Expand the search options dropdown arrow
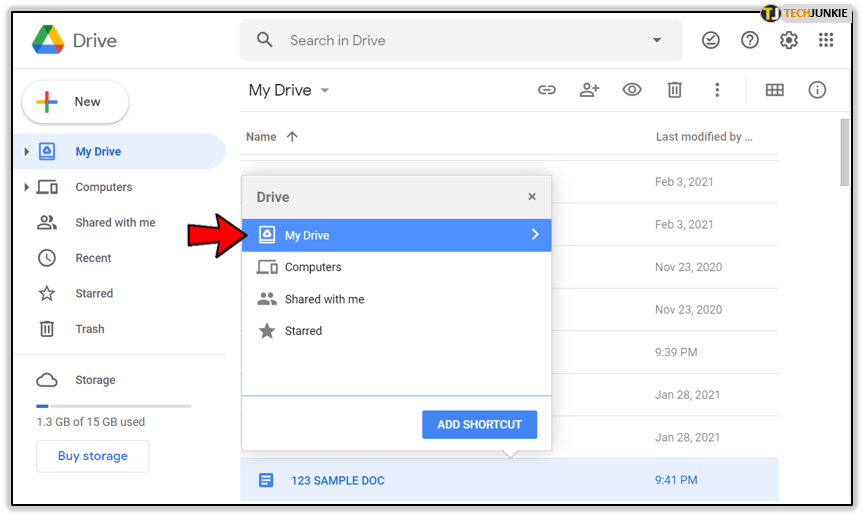The width and height of the screenshot is (864, 517). pyautogui.click(x=657, y=40)
